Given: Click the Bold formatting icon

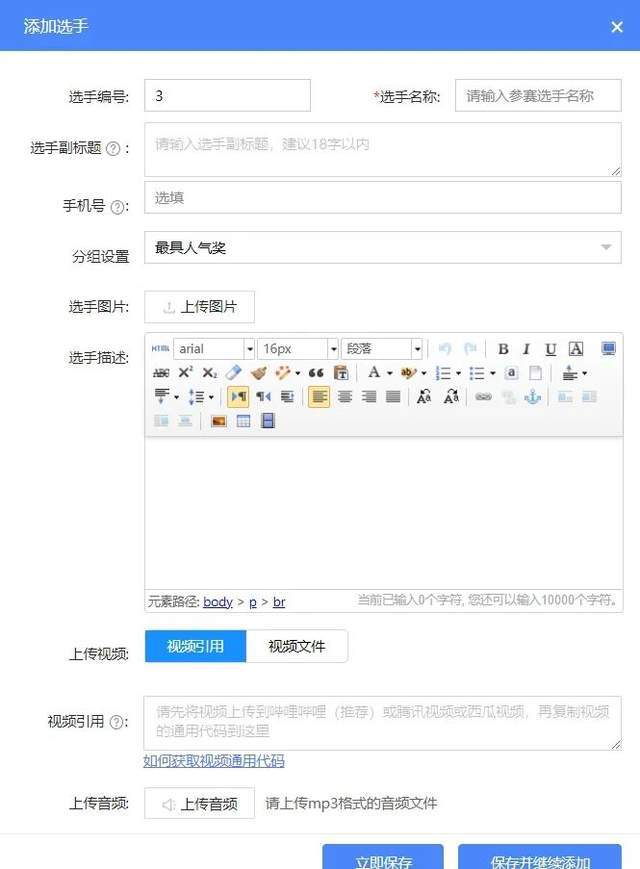Looking at the screenshot, I should (x=503, y=349).
